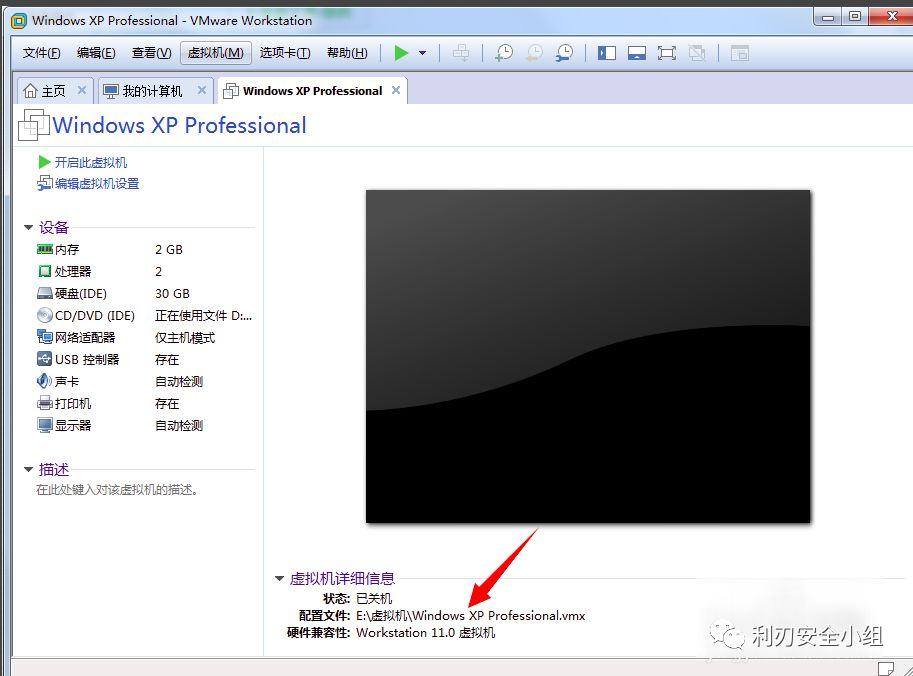
Task: Close the Windows XP Professional tab
Action: (x=396, y=90)
